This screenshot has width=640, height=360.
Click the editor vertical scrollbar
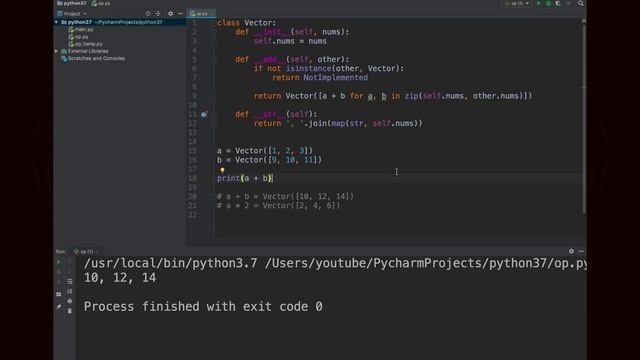(x=584, y=118)
